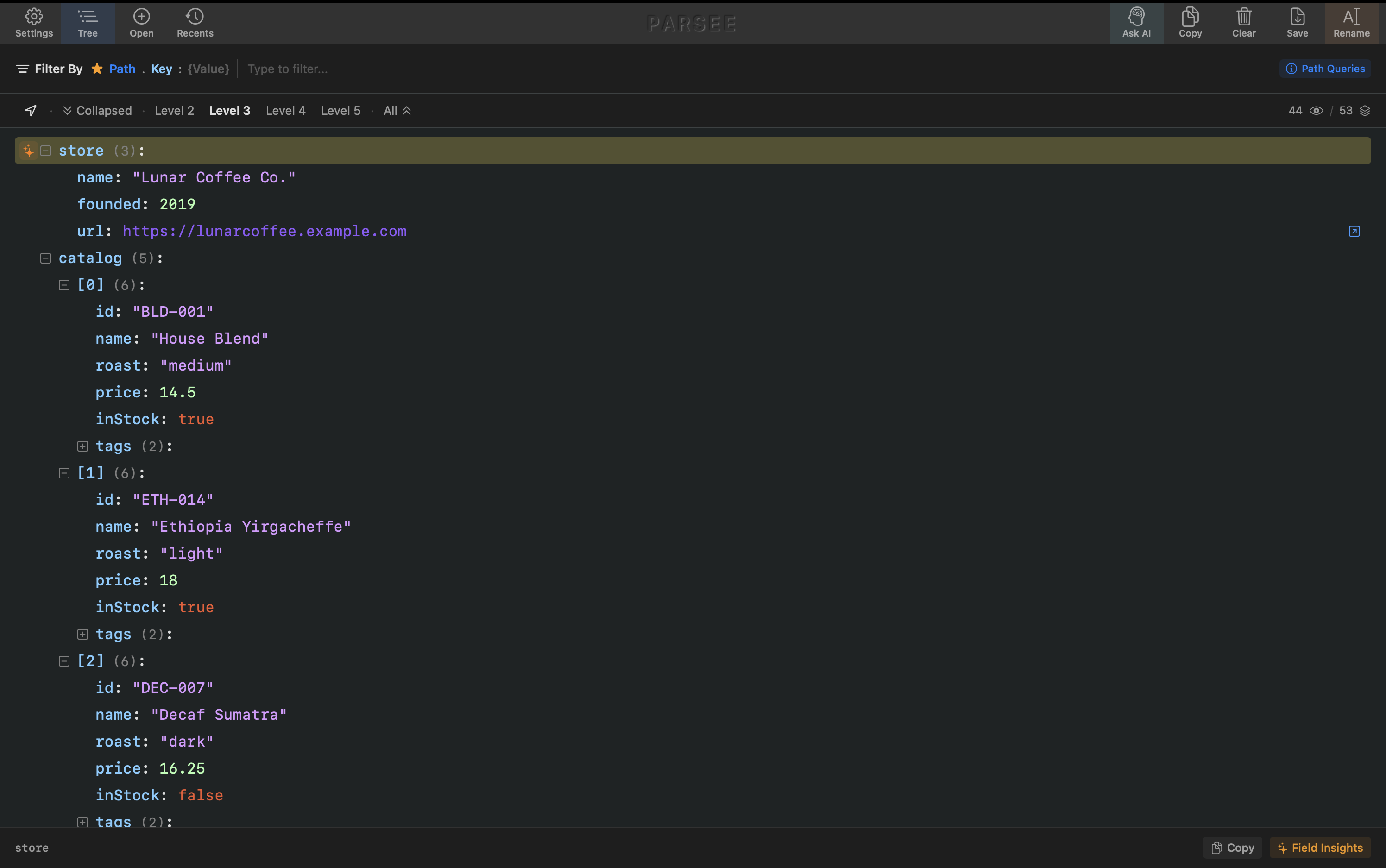Click the eye visible-count icon
Screen dimensions: 1386x868
coord(1316,111)
